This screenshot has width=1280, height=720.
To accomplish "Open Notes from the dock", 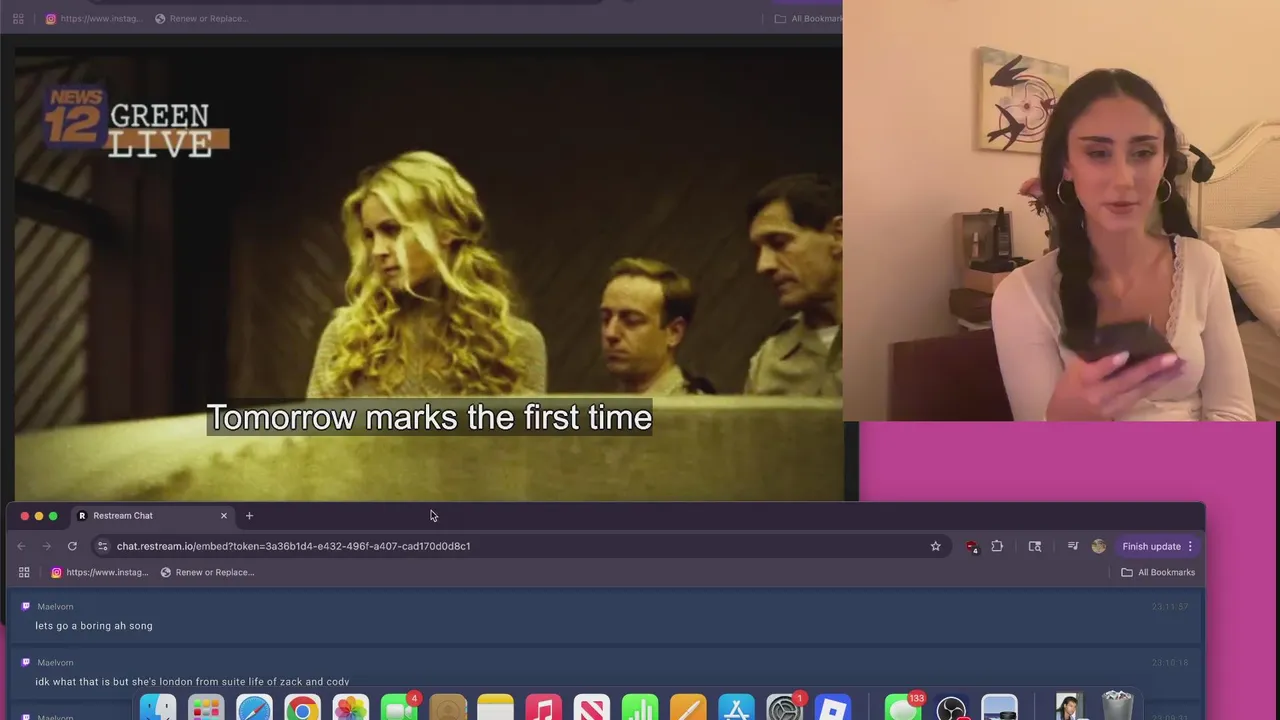I will click(495, 709).
